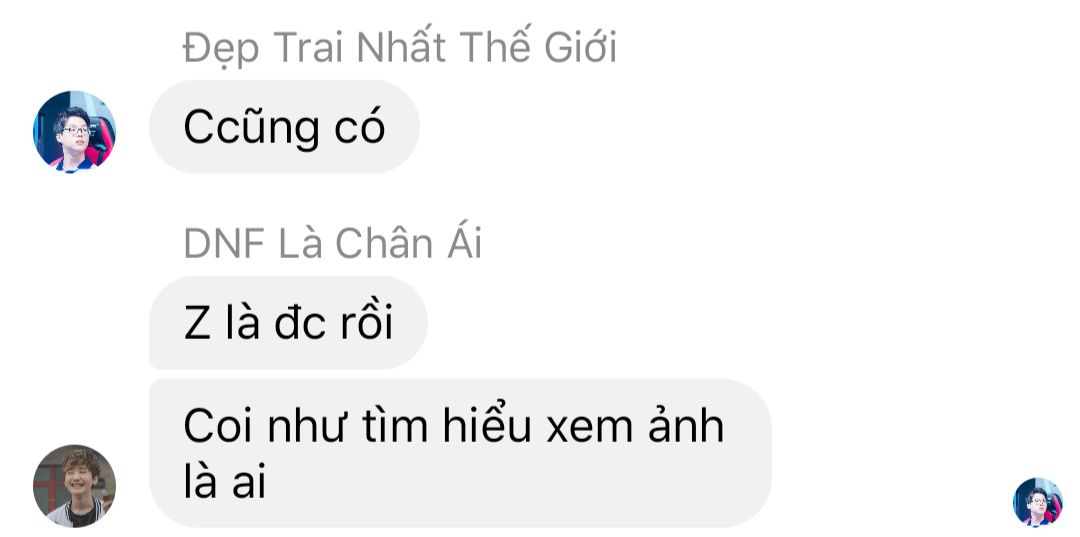Image resolution: width=1080 pixels, height=537 pixels.
Task: Tap the small seen-by avatar at bottom right
Action: (1037, 502)
